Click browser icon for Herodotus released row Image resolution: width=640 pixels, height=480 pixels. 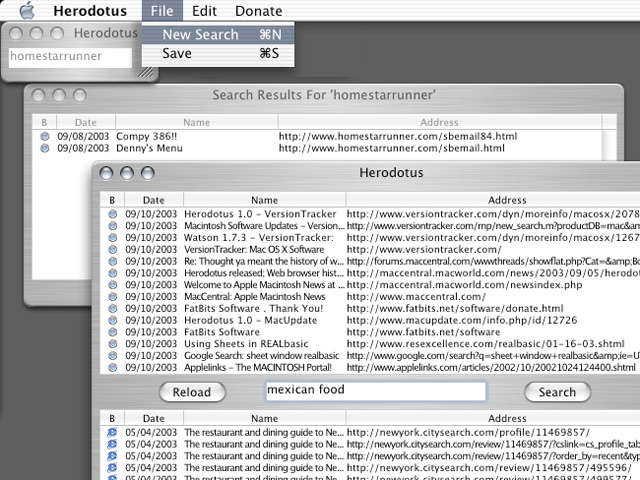pos(113,273)
